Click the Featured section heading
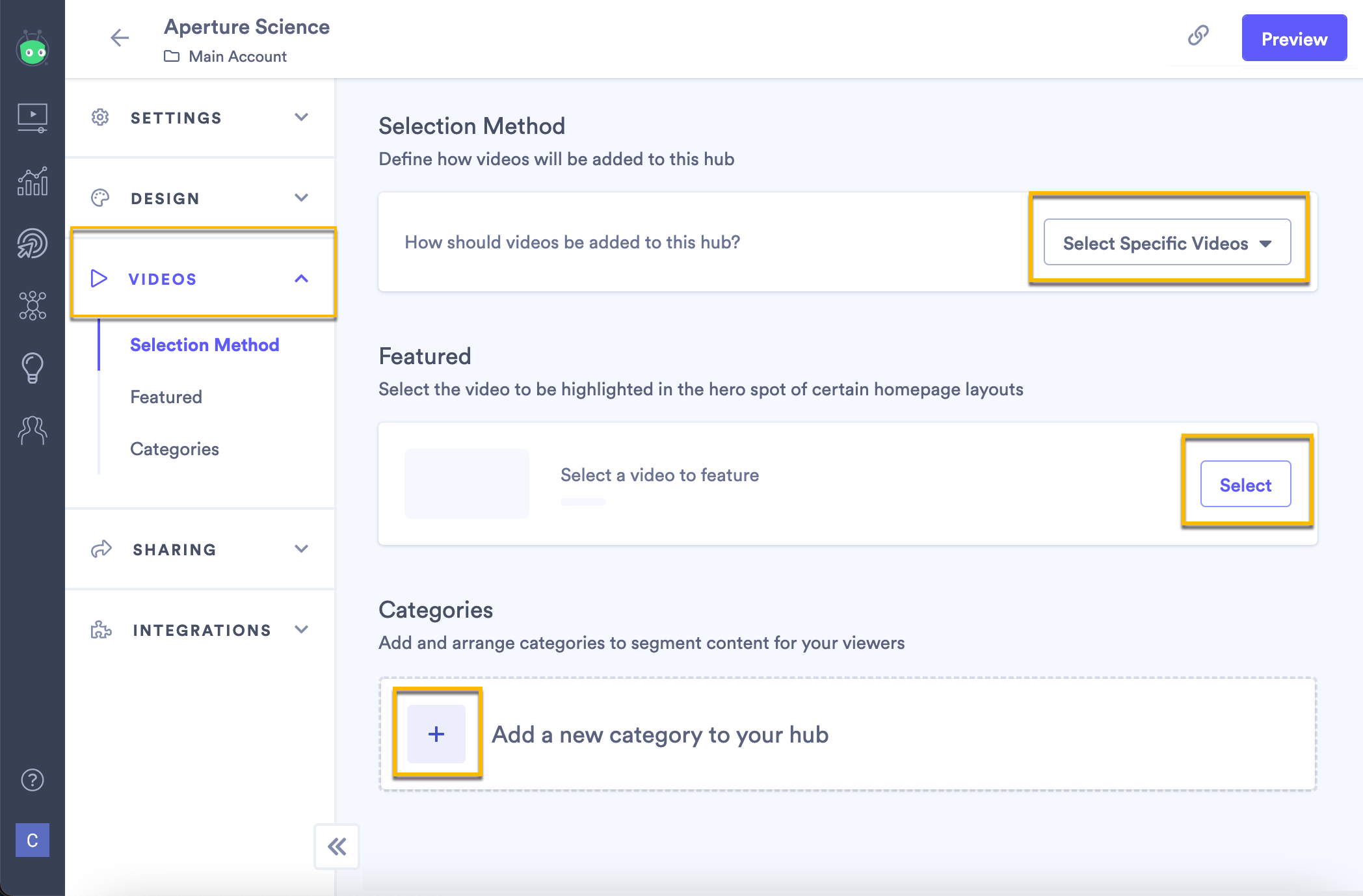 (425, 356)
